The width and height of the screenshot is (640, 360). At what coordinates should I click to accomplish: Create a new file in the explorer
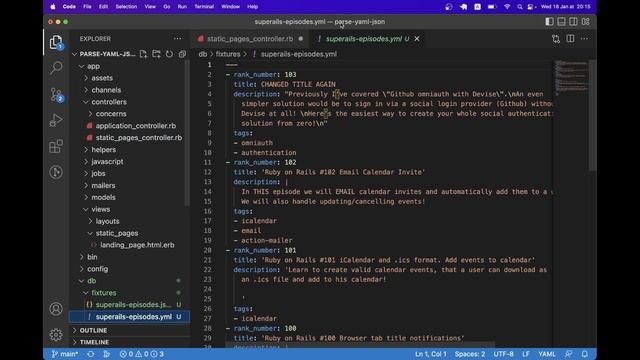143,54
